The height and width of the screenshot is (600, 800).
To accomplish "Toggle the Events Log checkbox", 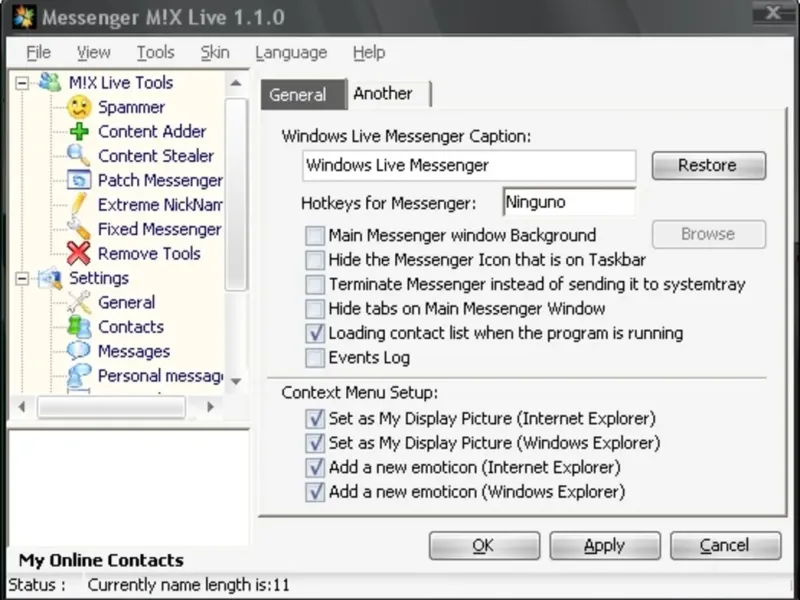I will click(x=315, y=357).
